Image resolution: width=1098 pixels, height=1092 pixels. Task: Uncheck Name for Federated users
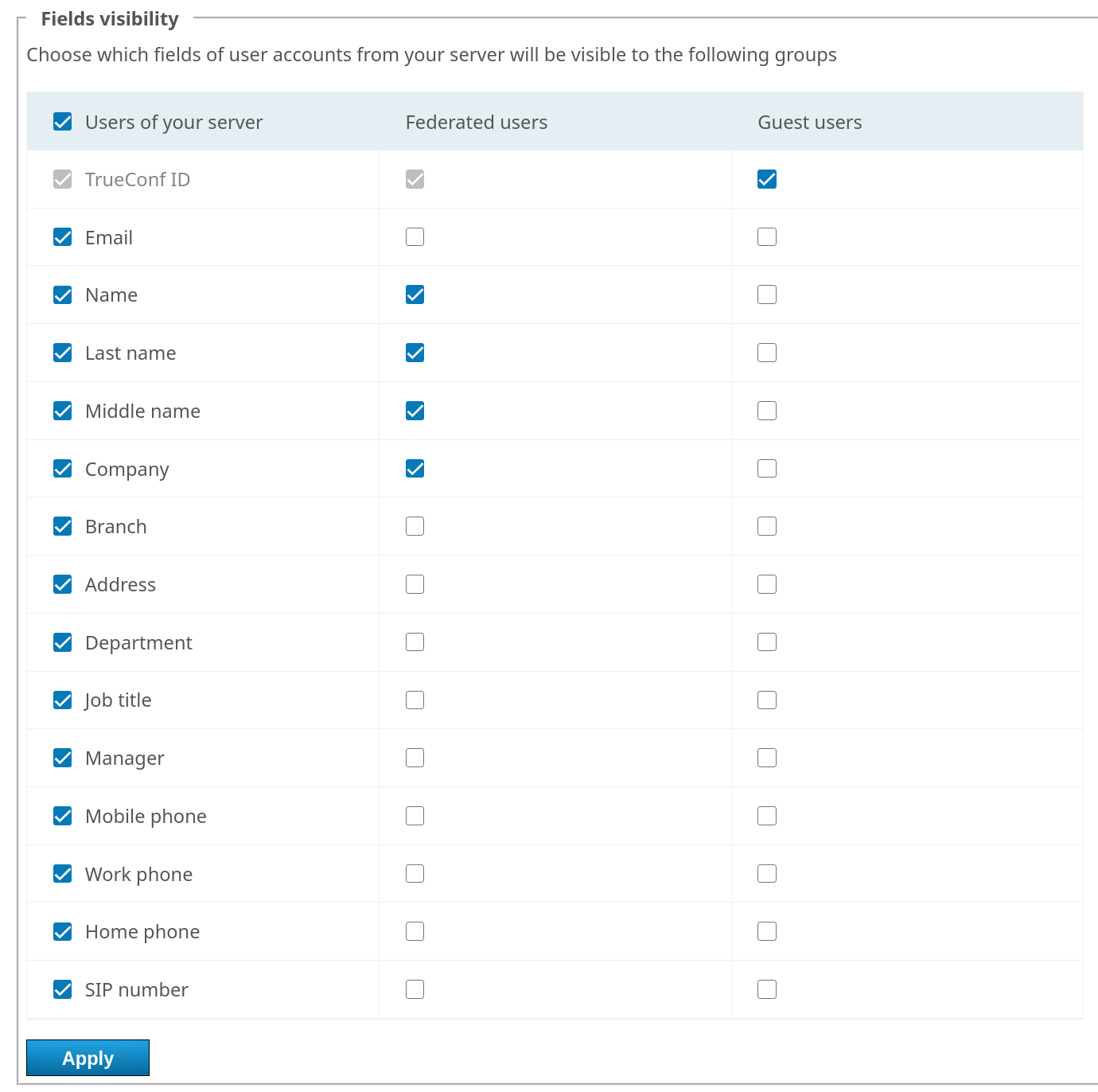(415, 294)
